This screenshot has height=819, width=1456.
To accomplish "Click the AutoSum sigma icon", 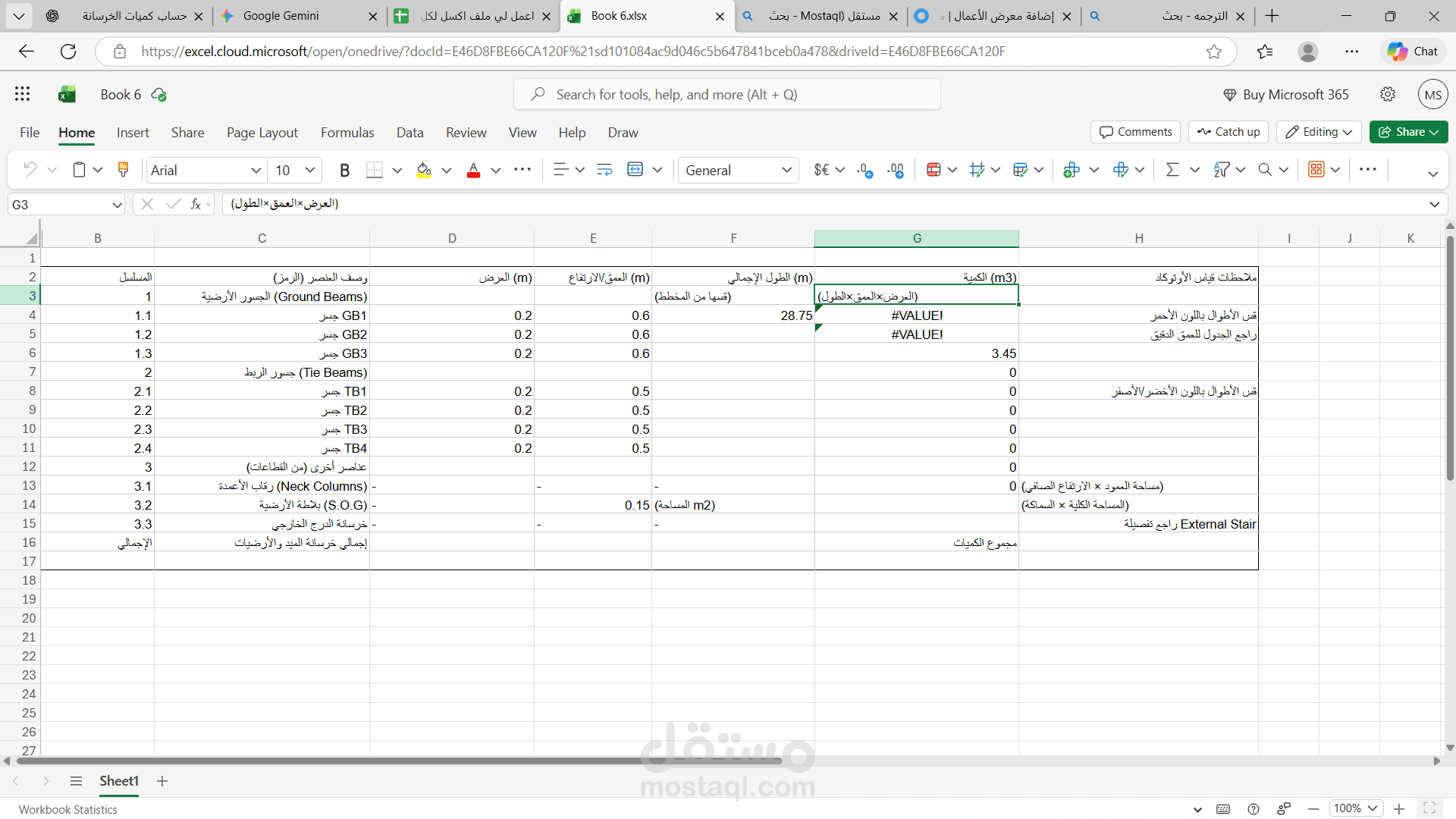I will point(1172,170).
